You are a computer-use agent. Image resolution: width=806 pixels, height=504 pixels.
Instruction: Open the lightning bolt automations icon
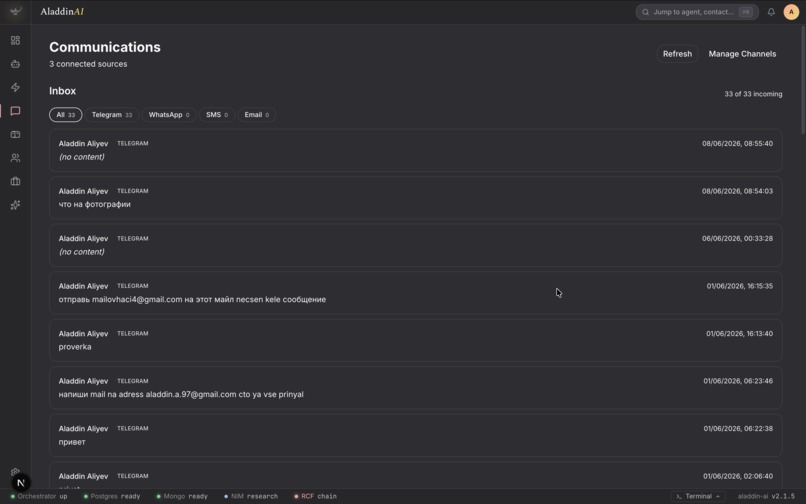[x=15, y=87]
